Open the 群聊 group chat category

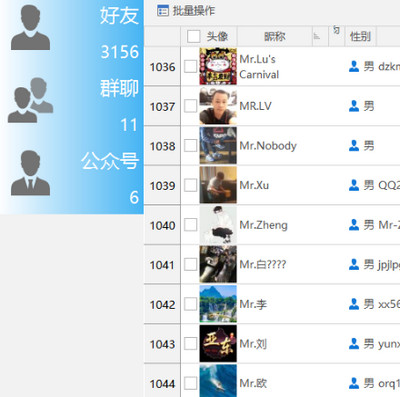pos(119,89)
